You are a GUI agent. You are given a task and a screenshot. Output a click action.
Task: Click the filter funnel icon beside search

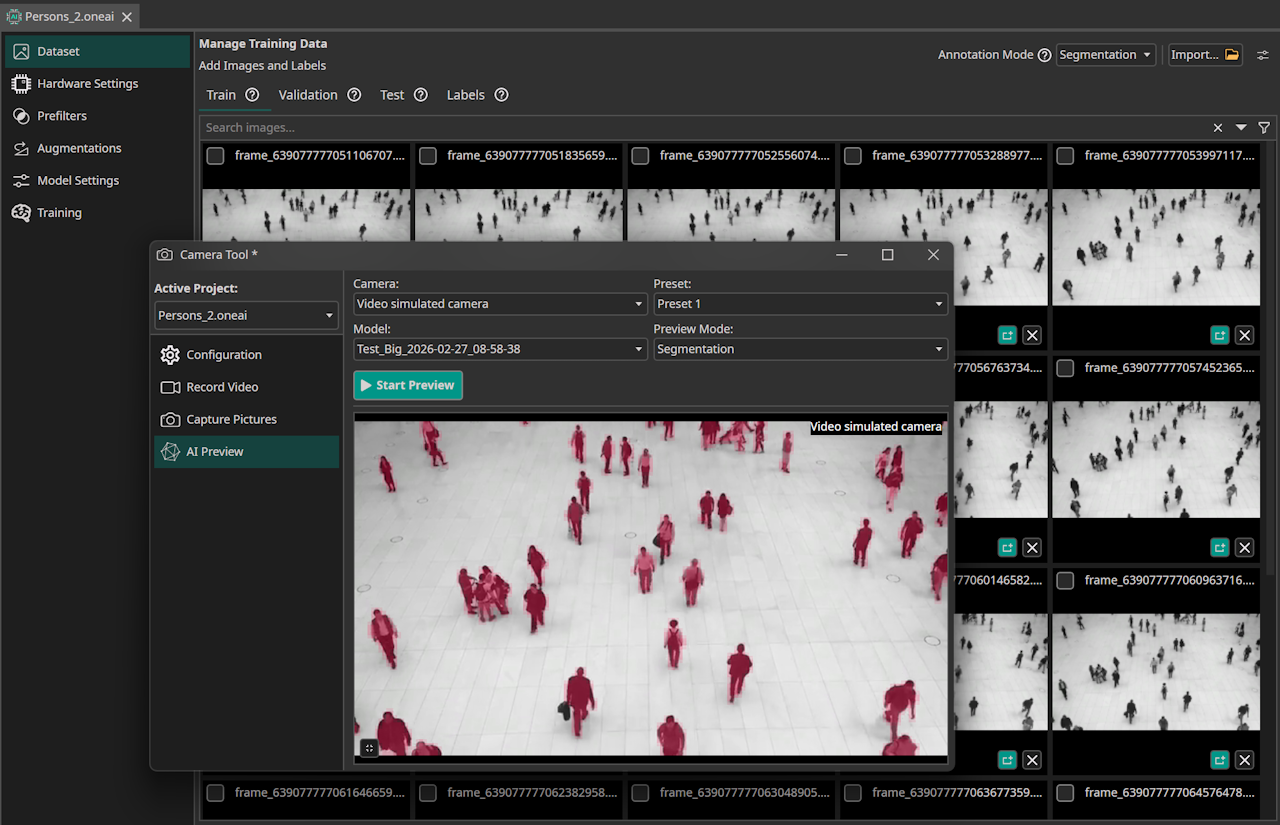tap(1264, 128)
